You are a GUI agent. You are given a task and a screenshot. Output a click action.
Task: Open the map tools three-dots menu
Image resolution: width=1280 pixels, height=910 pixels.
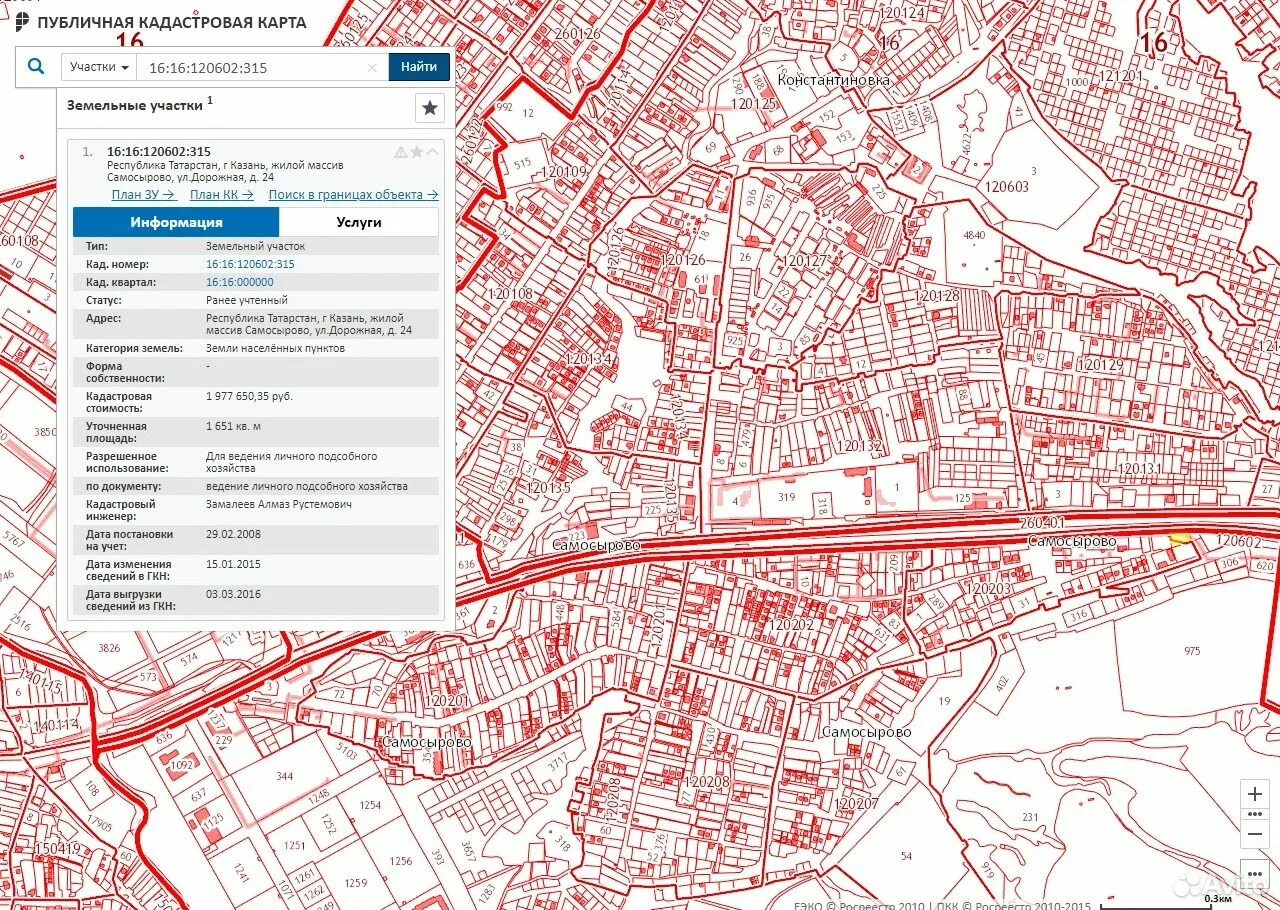1255,872
